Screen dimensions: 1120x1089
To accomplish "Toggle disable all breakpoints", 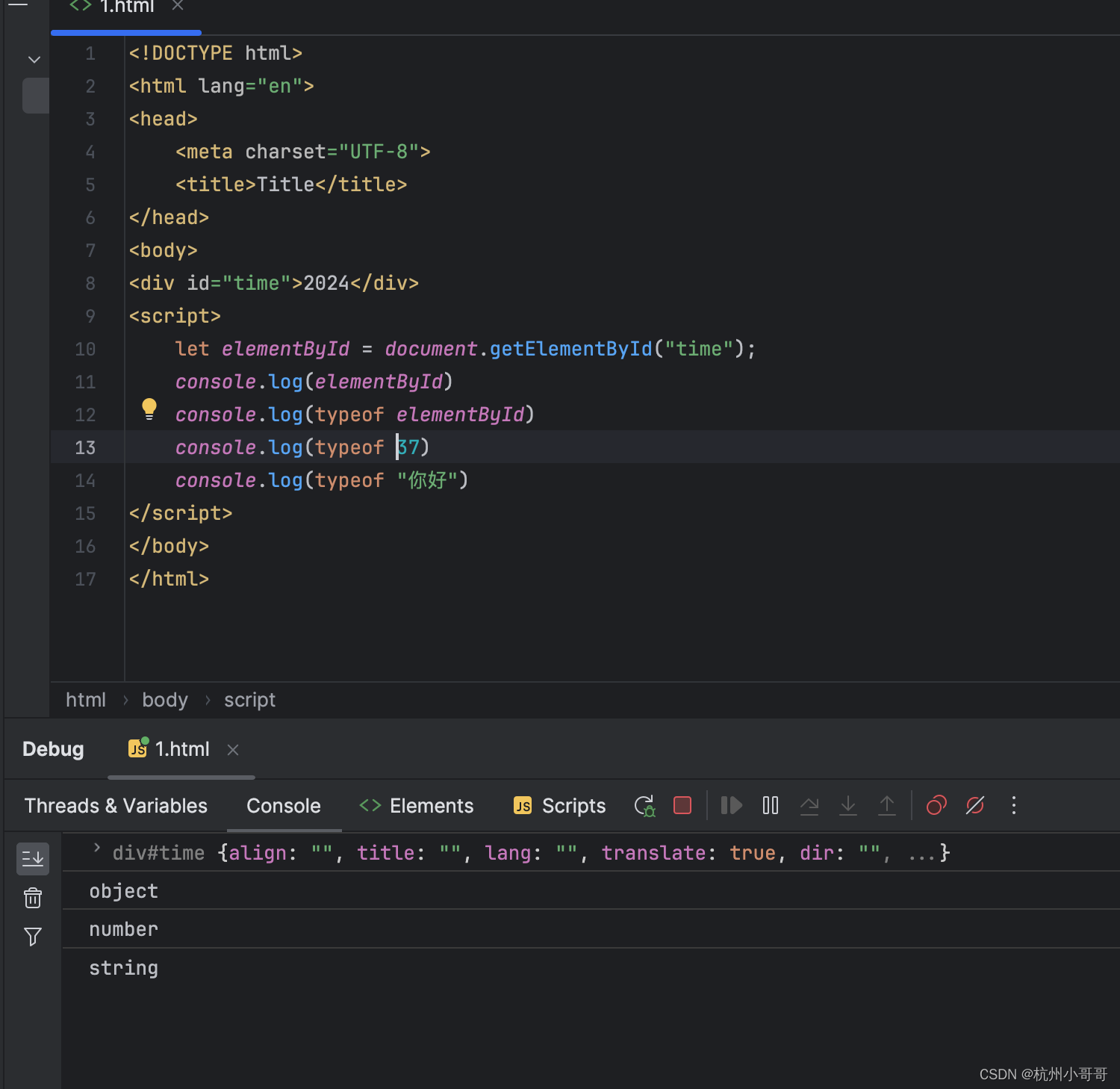I will tap(936, 805).
